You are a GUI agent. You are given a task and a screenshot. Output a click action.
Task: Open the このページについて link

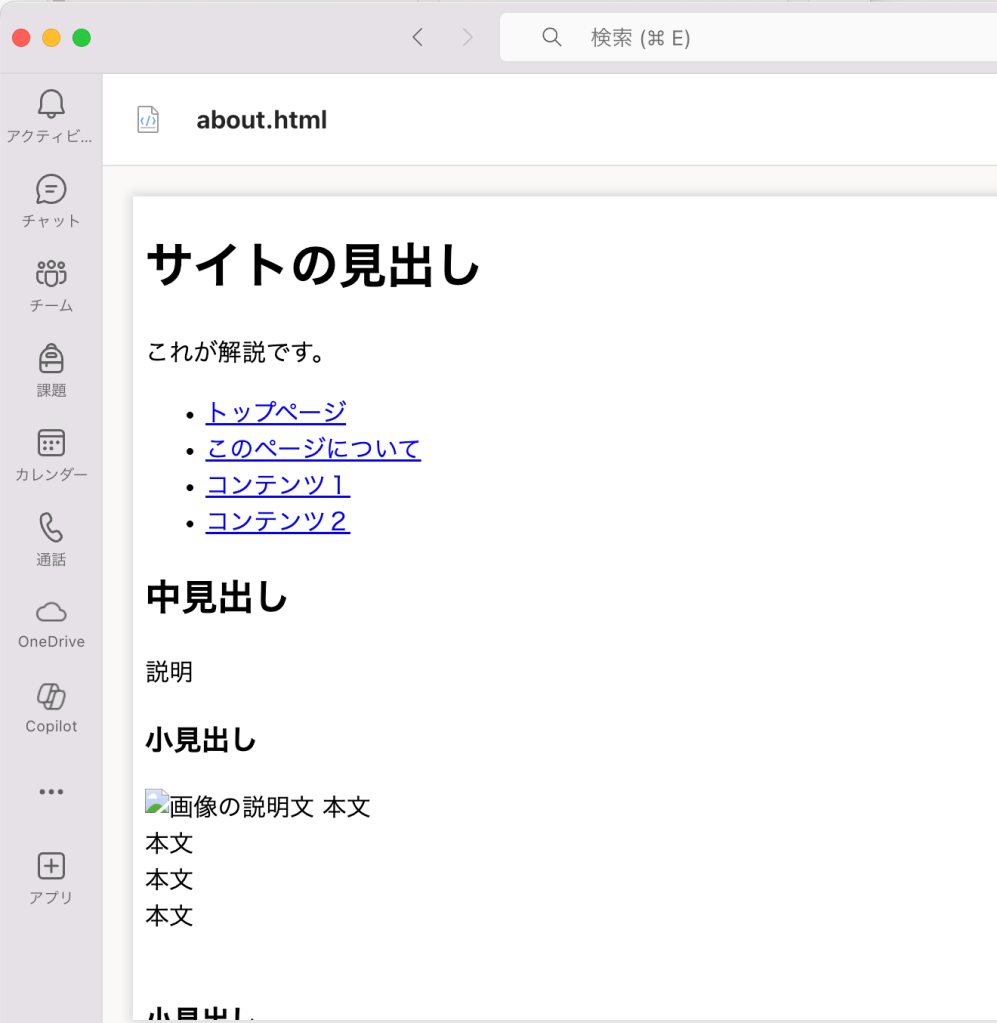point(313,449)
